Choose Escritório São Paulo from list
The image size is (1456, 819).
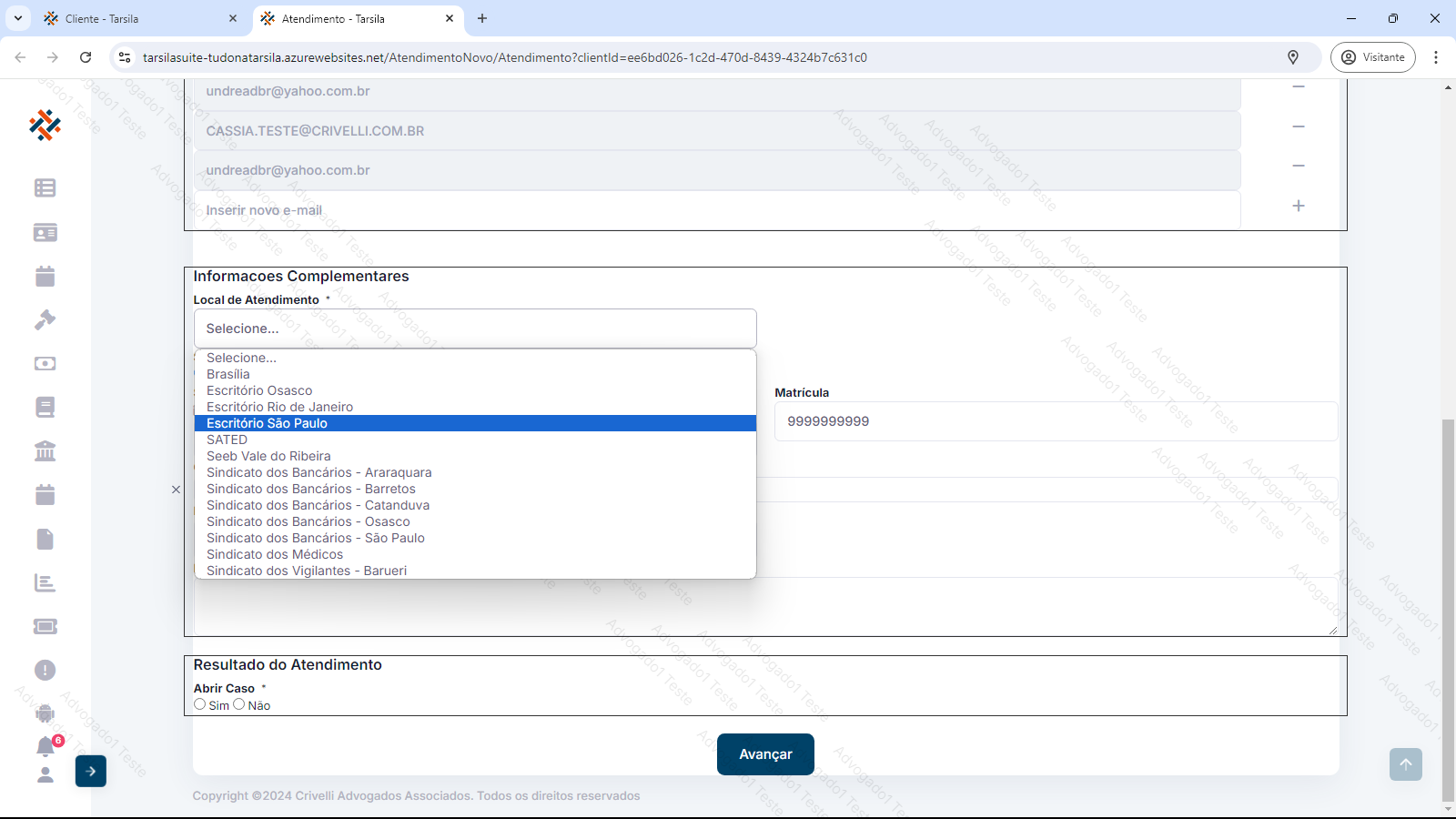pos(267,423)
